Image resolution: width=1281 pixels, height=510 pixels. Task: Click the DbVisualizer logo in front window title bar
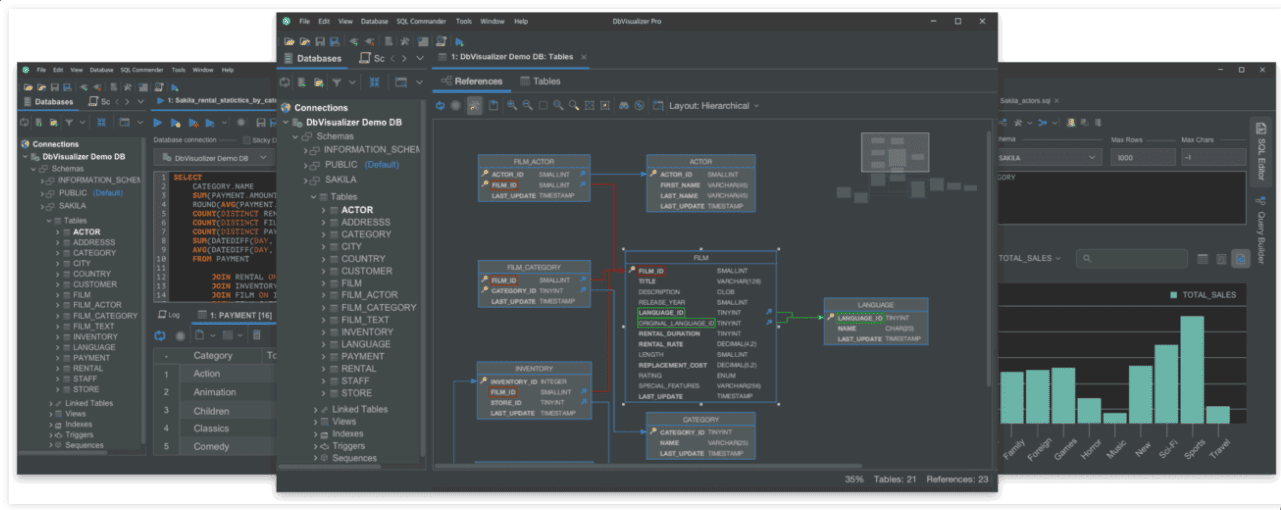tap(286, 20)
